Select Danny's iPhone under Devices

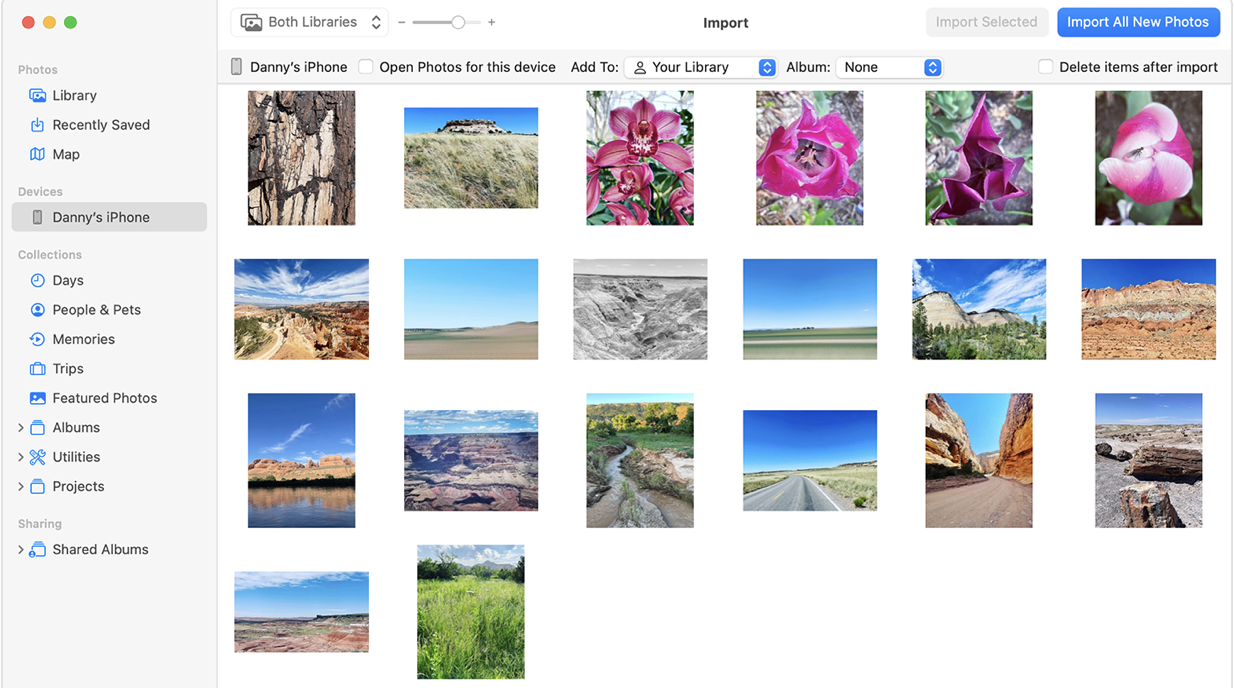coord(100,217)
